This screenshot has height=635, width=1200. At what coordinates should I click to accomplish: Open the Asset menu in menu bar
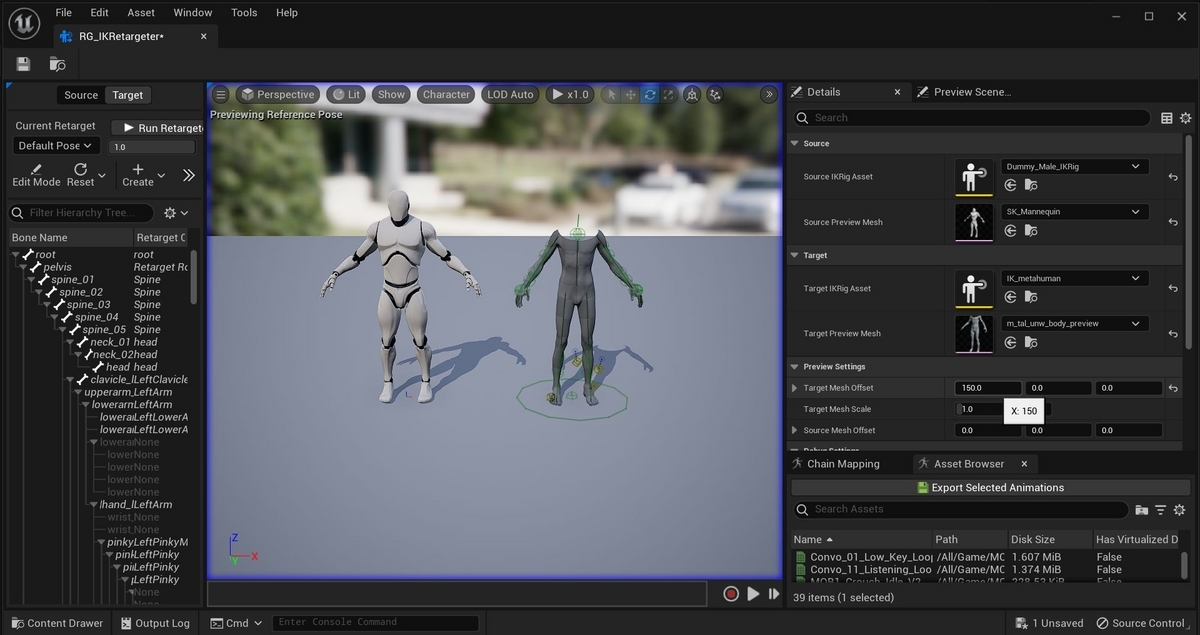click(x=141, y=13)
